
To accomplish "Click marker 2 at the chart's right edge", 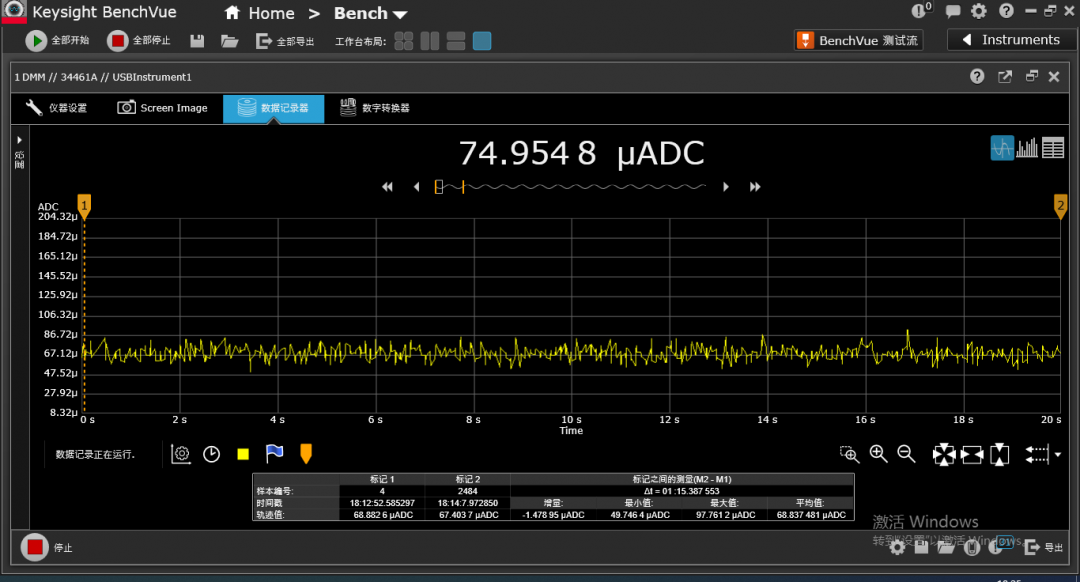I will [x=1060, y=206].
